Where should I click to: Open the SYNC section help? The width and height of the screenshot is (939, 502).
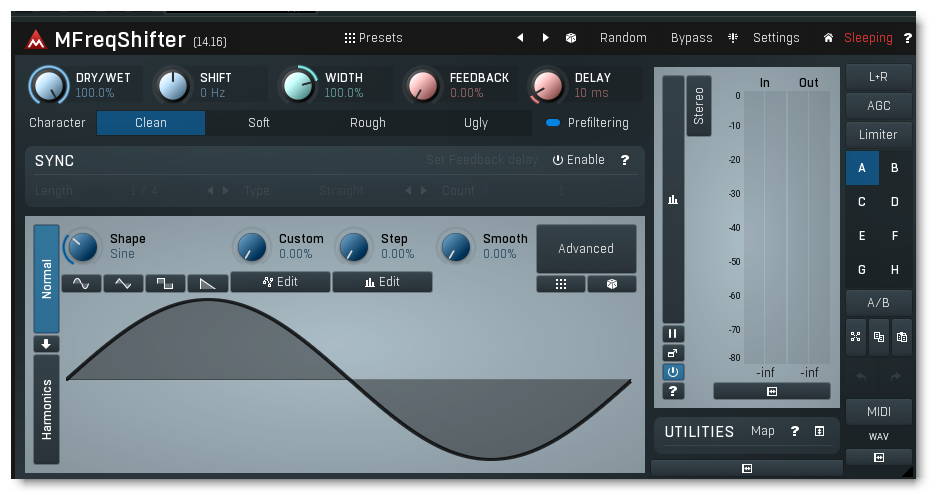pos(625,160)
